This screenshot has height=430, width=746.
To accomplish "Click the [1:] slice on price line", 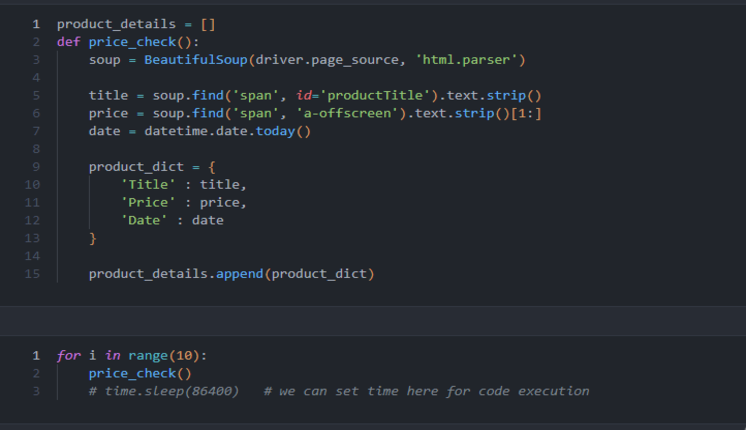I will pos(526,113).
